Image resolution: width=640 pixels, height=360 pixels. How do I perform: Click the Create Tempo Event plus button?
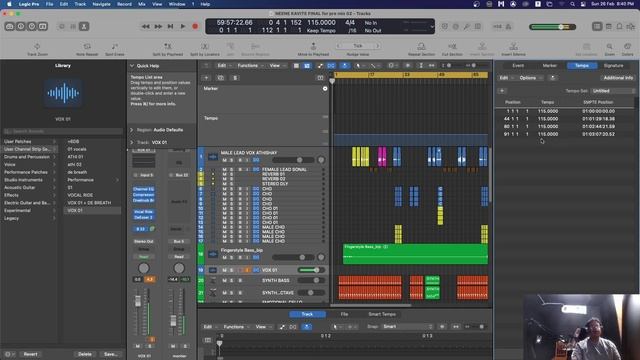coord(502,91)
